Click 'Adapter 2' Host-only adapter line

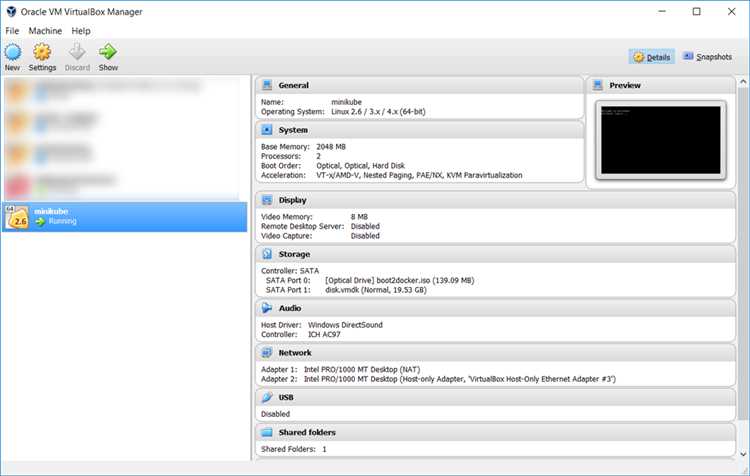tap(439, 379)
